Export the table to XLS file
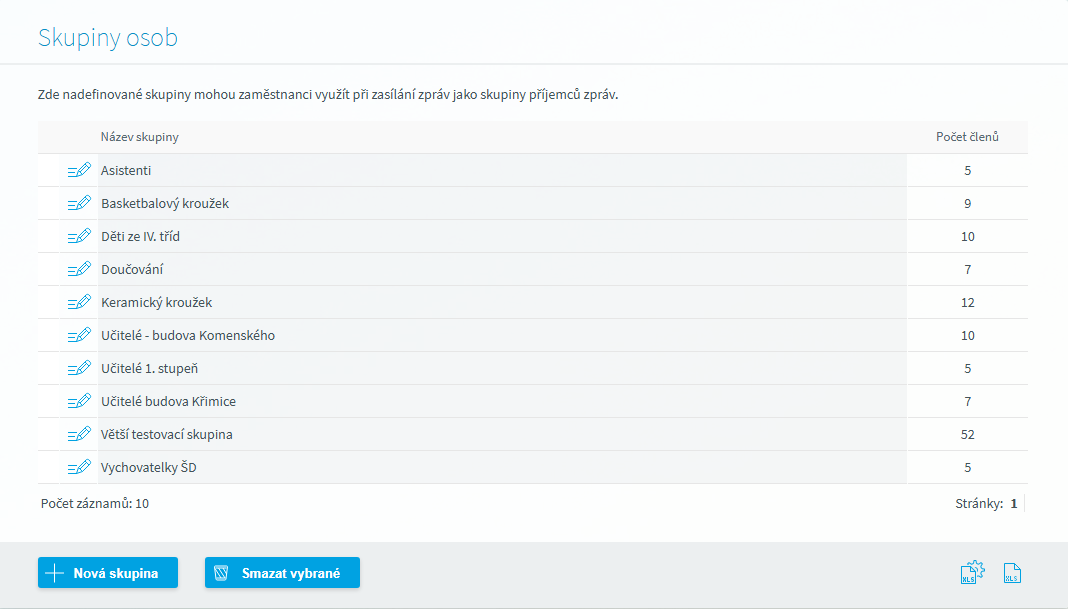Viewport: 1068px width, 609px height. (1012, 573)
